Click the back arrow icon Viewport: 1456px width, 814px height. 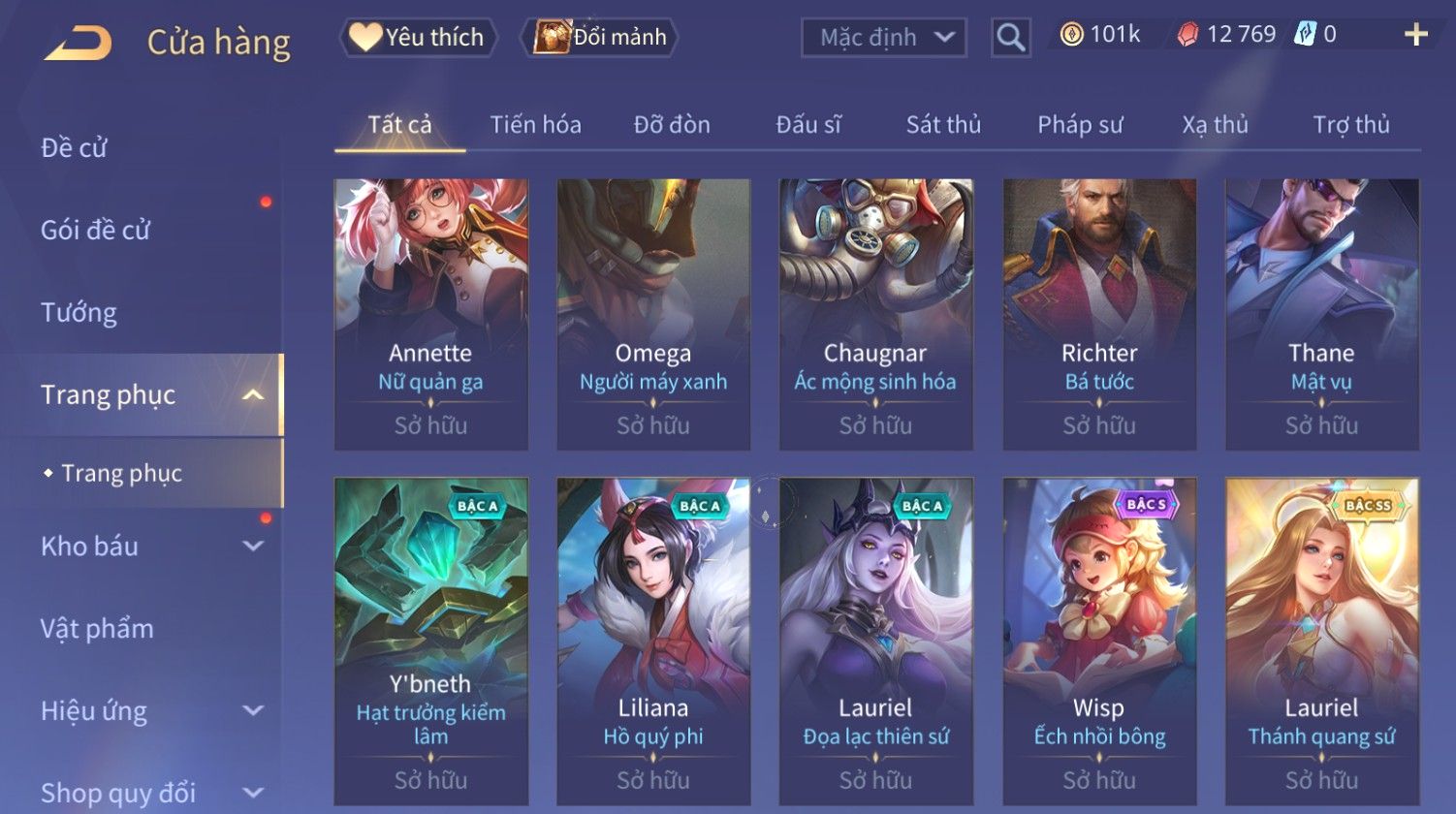pos(78,43)
